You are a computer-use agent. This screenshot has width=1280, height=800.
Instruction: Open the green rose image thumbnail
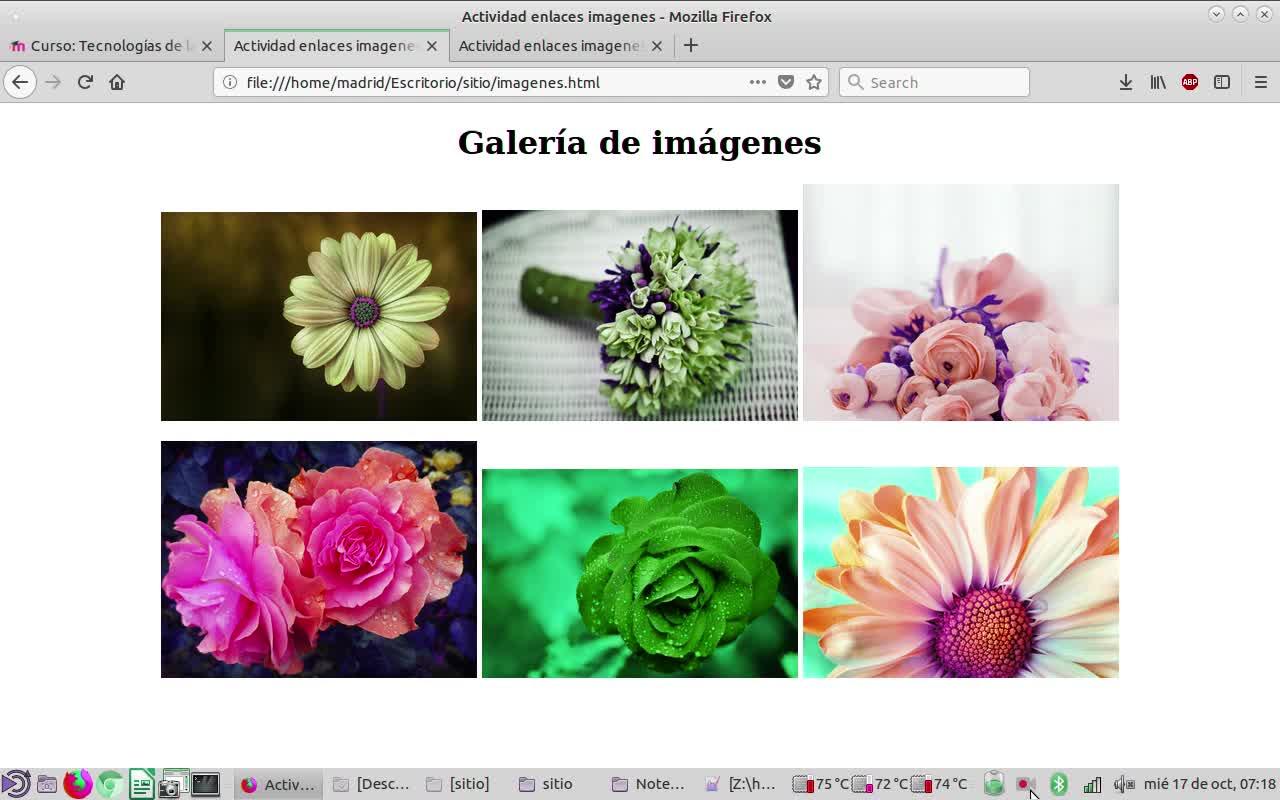tap(640, 573)
